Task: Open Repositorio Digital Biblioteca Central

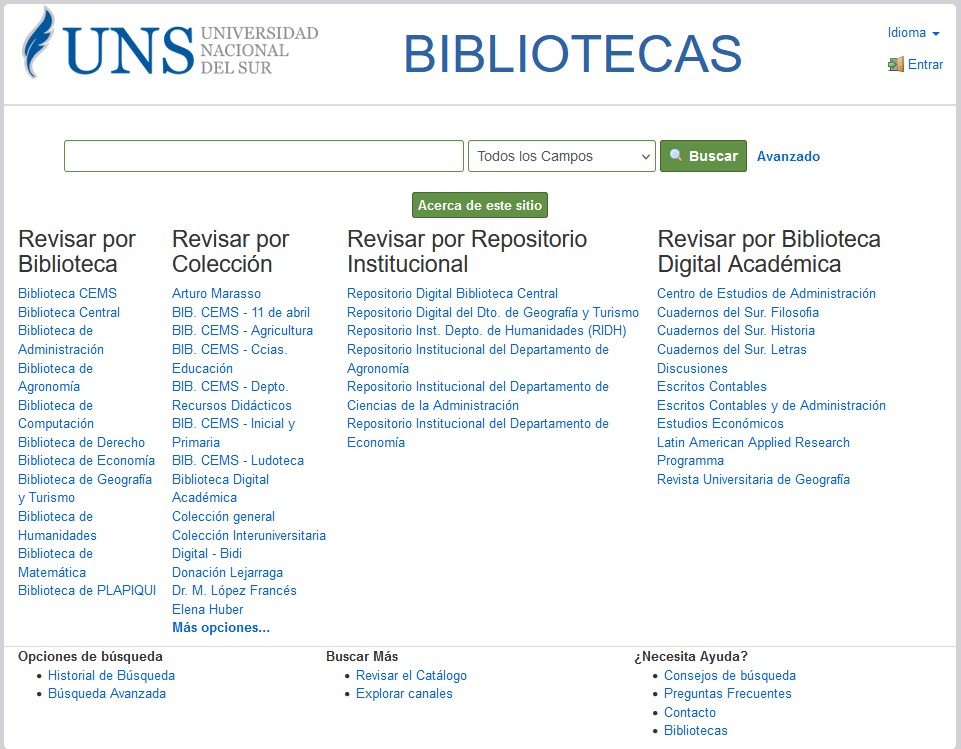Action: pyautogui.click(x=452, y=294)
